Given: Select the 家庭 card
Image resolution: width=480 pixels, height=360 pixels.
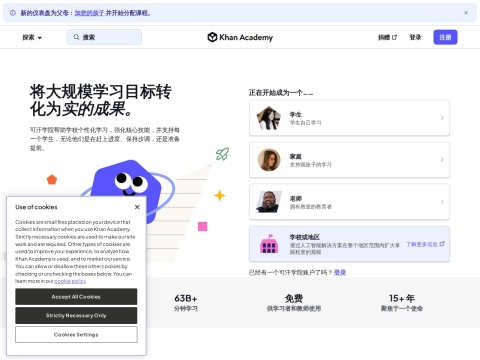Looking at the screenshot, I should coord(349,160).
